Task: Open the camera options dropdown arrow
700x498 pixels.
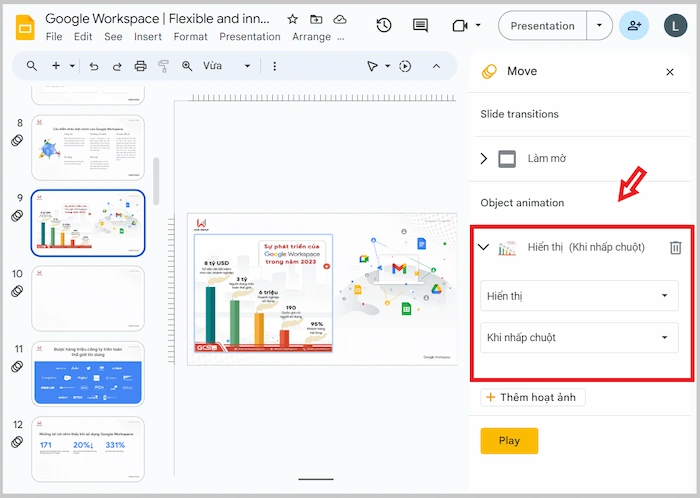Action: pos(478,25)
